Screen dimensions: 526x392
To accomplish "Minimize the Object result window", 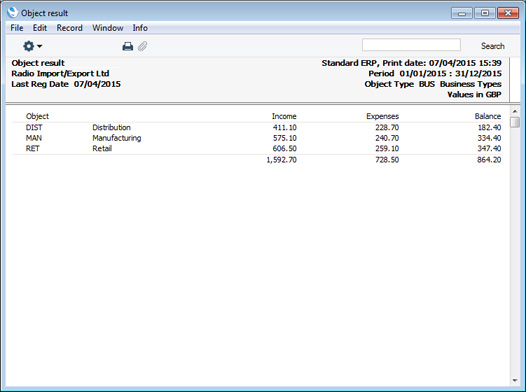I will coord(462,13).
